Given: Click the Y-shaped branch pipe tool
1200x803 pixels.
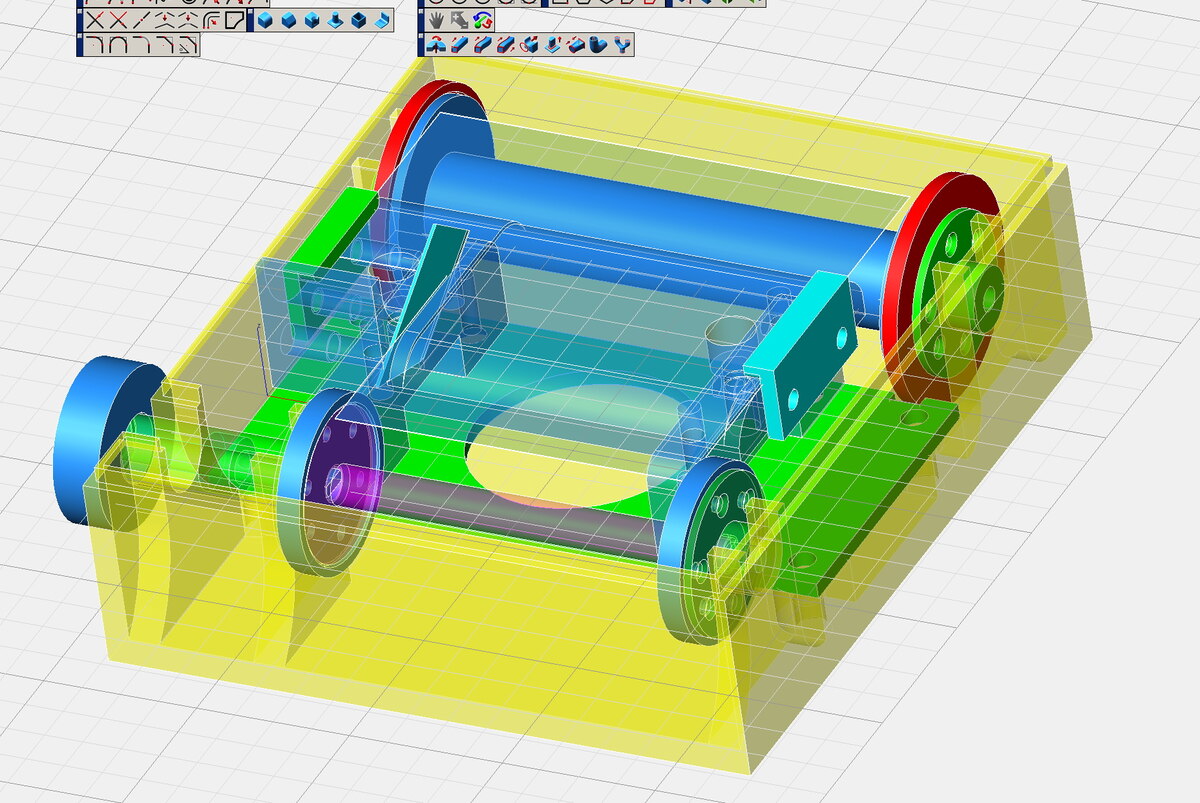Looking at the screenshot, I should pyautogui.click(x=623, y=44).
